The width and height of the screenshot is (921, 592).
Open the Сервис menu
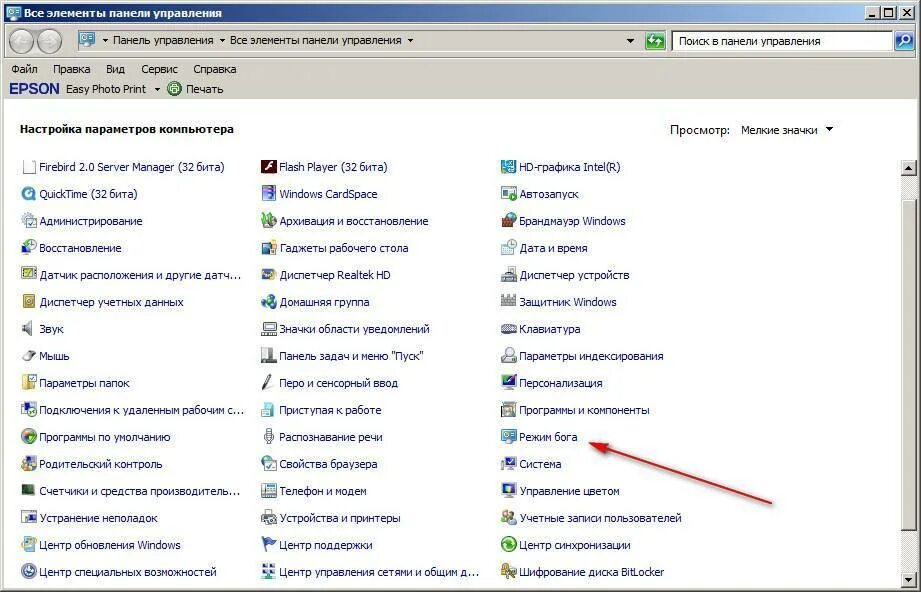click(159, 69)
